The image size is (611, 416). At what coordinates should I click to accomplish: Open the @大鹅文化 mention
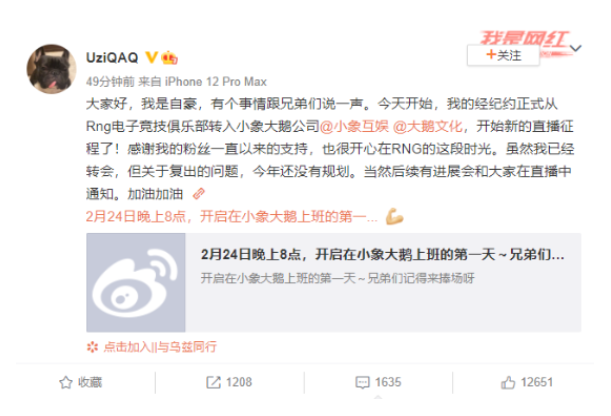point(428,127)
